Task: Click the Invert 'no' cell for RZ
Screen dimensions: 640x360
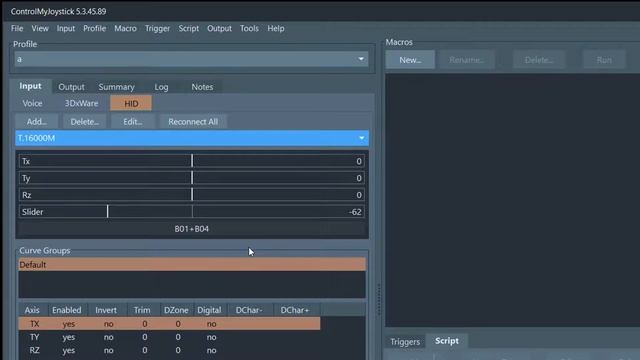Action: click(109, 350)
